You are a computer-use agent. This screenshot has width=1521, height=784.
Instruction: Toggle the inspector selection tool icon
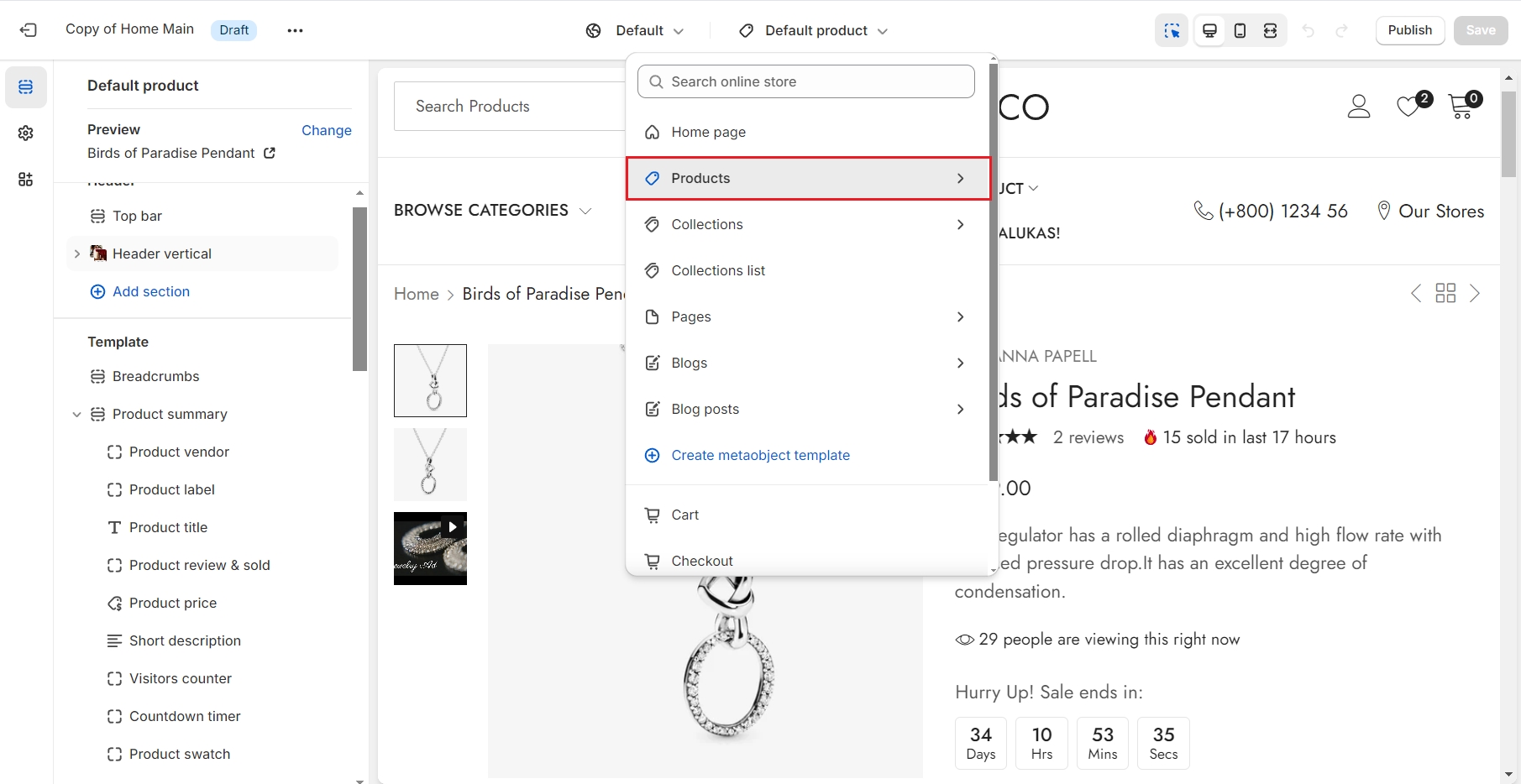click(1172, 30)
